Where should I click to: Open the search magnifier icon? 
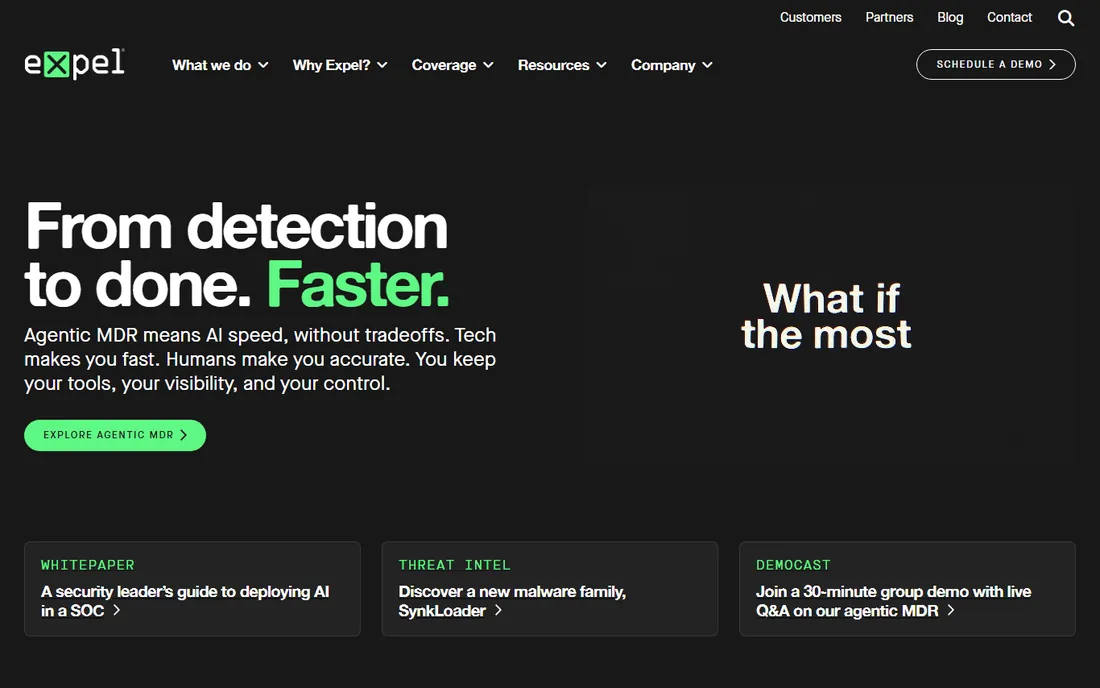(1066, 18)
